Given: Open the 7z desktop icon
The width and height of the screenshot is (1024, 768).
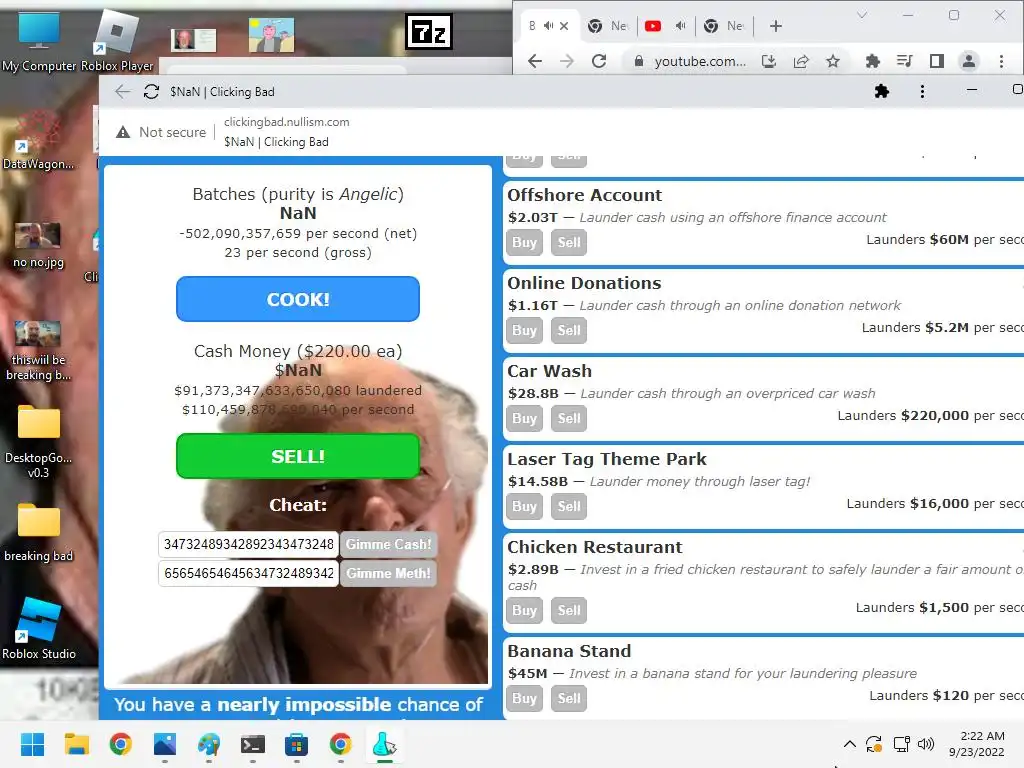Looking at the screenshot, I should point(428,31).
